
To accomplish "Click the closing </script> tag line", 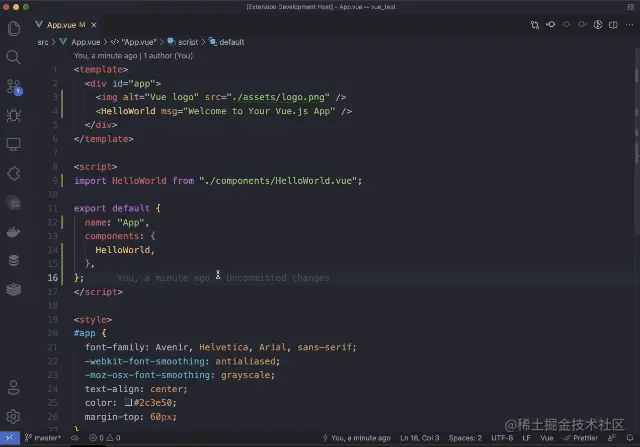I will click(x=98, y=291).
